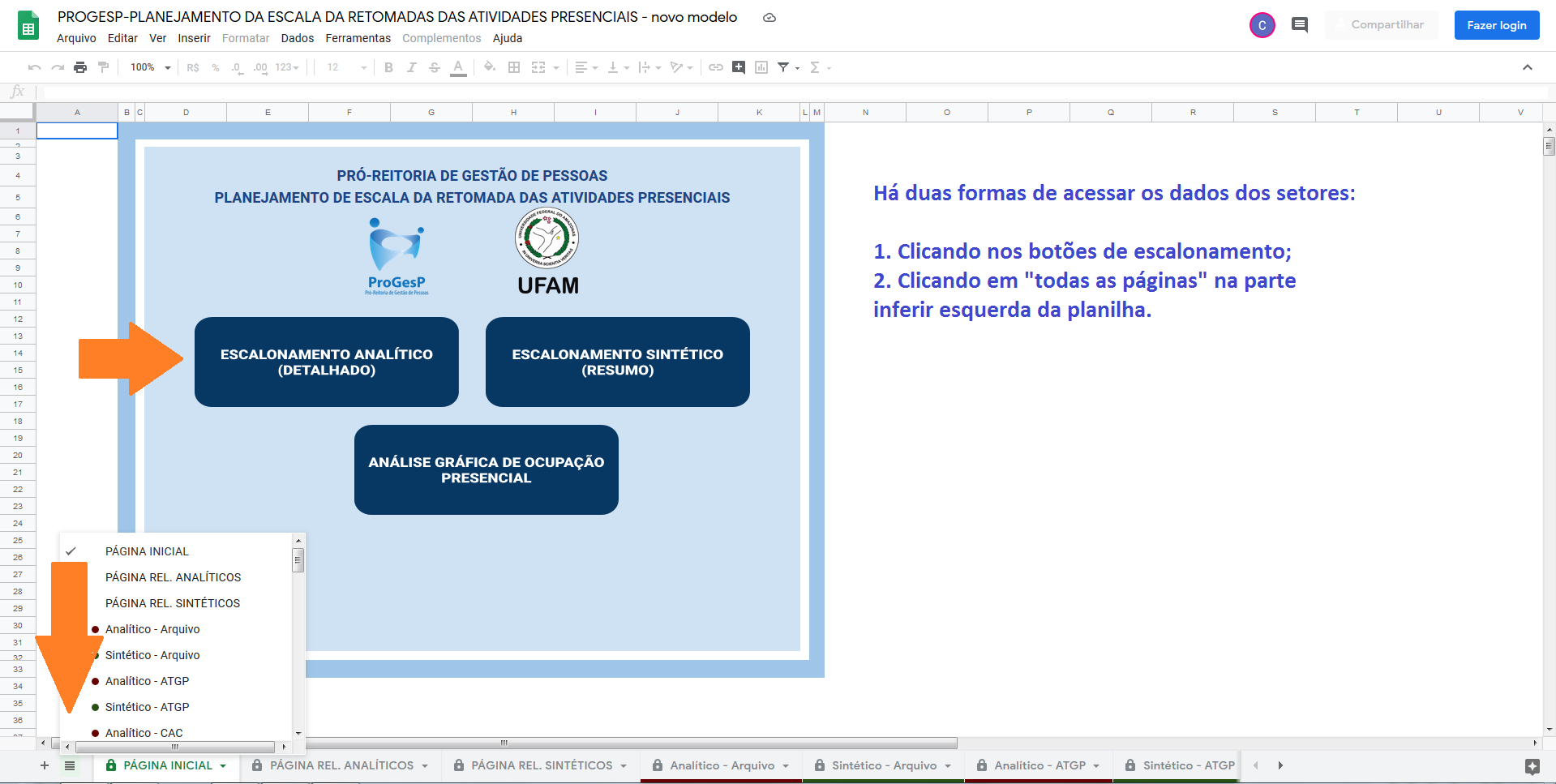Click the Compartilhar button
Screen dimensions: 1556x784
(1382, 25)
